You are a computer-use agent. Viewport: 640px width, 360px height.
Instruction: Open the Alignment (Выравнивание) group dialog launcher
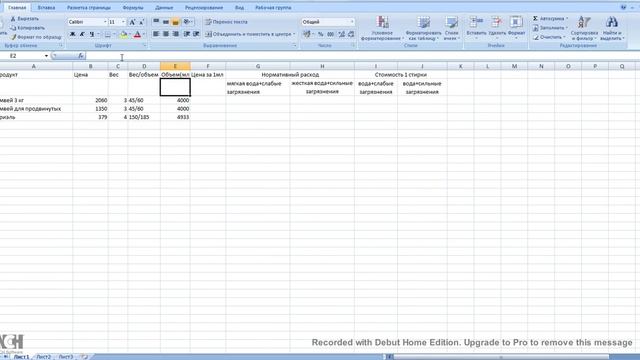[295, 46]
